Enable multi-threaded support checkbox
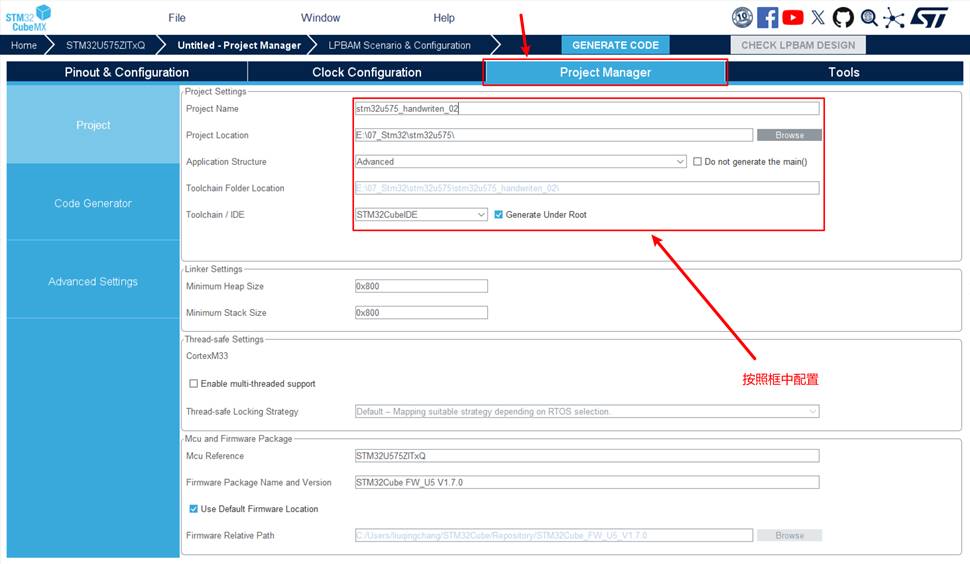 pos(194,383)
